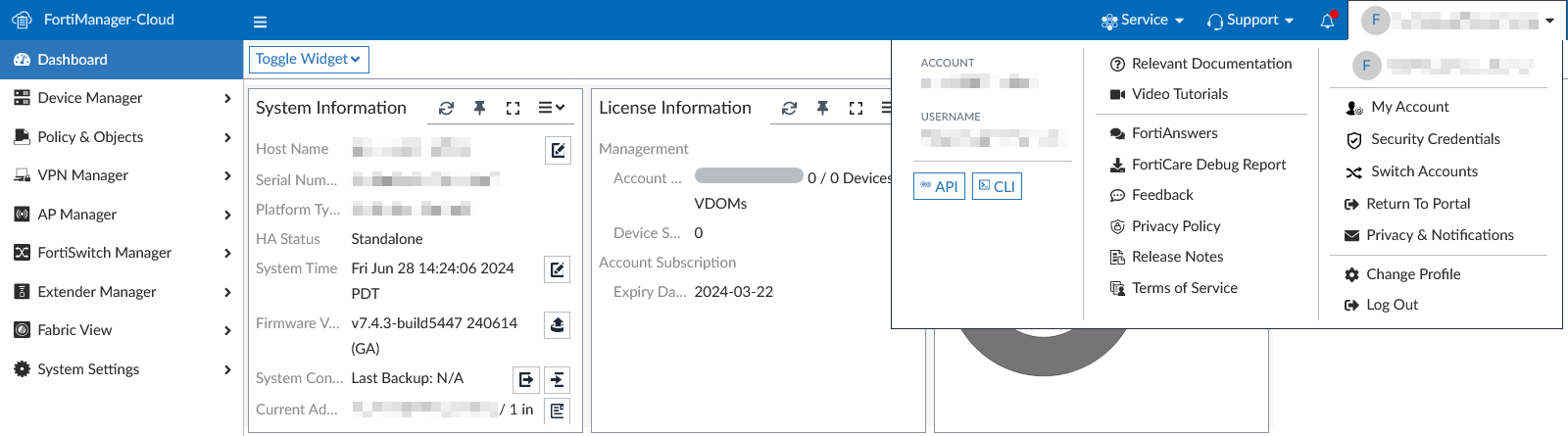Open the Service dropdown menu
This screenshot has height=436, width=1568.
pos(1143,21)
